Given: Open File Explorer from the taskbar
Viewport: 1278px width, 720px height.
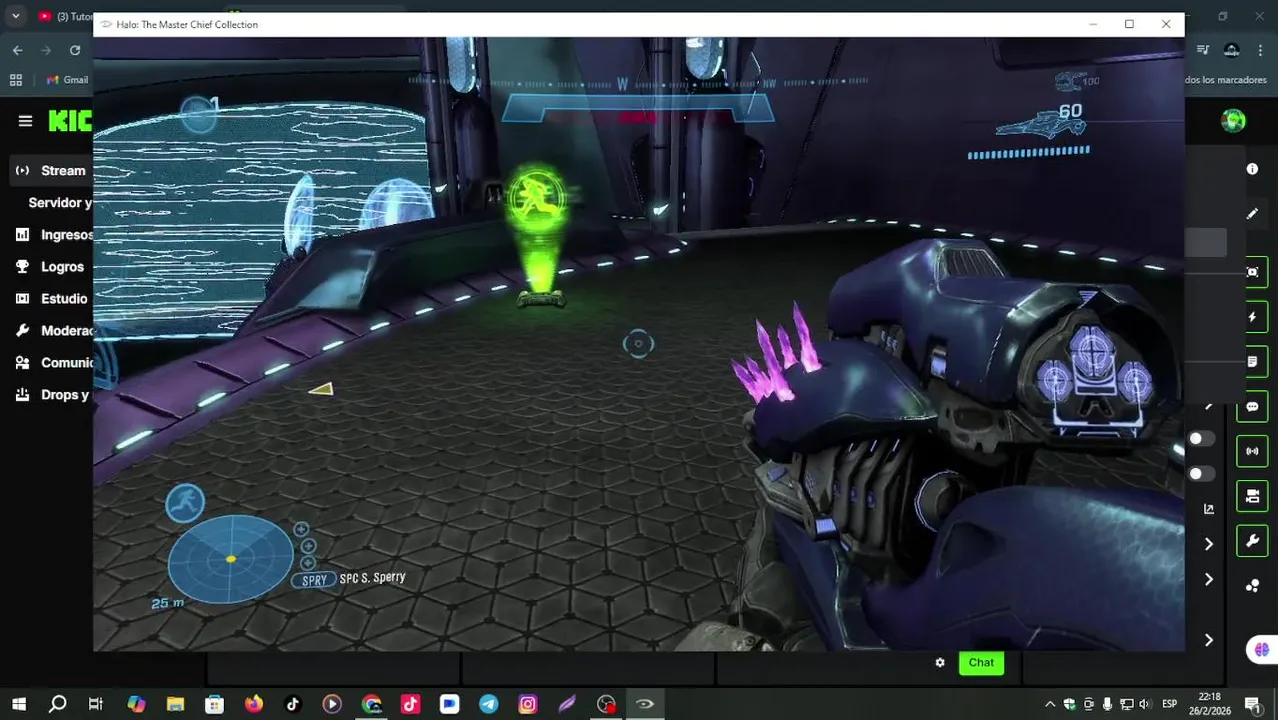Looking at the screenshot, I should 175,704.
